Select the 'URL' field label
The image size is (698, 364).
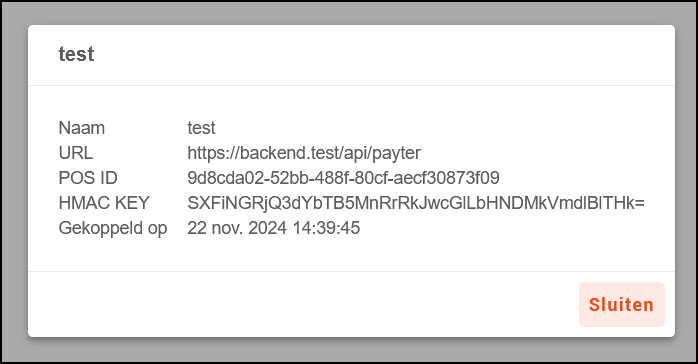(76, 153)
